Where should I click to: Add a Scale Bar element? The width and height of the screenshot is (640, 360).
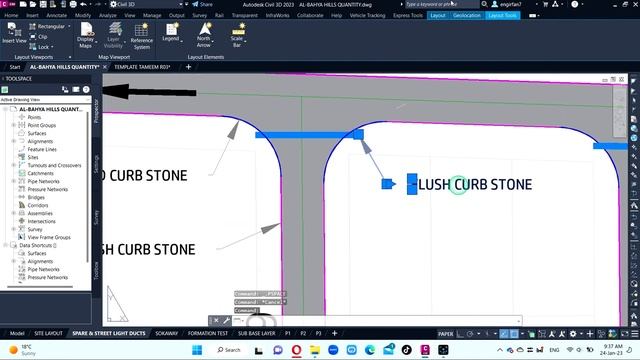pos(237,36)
